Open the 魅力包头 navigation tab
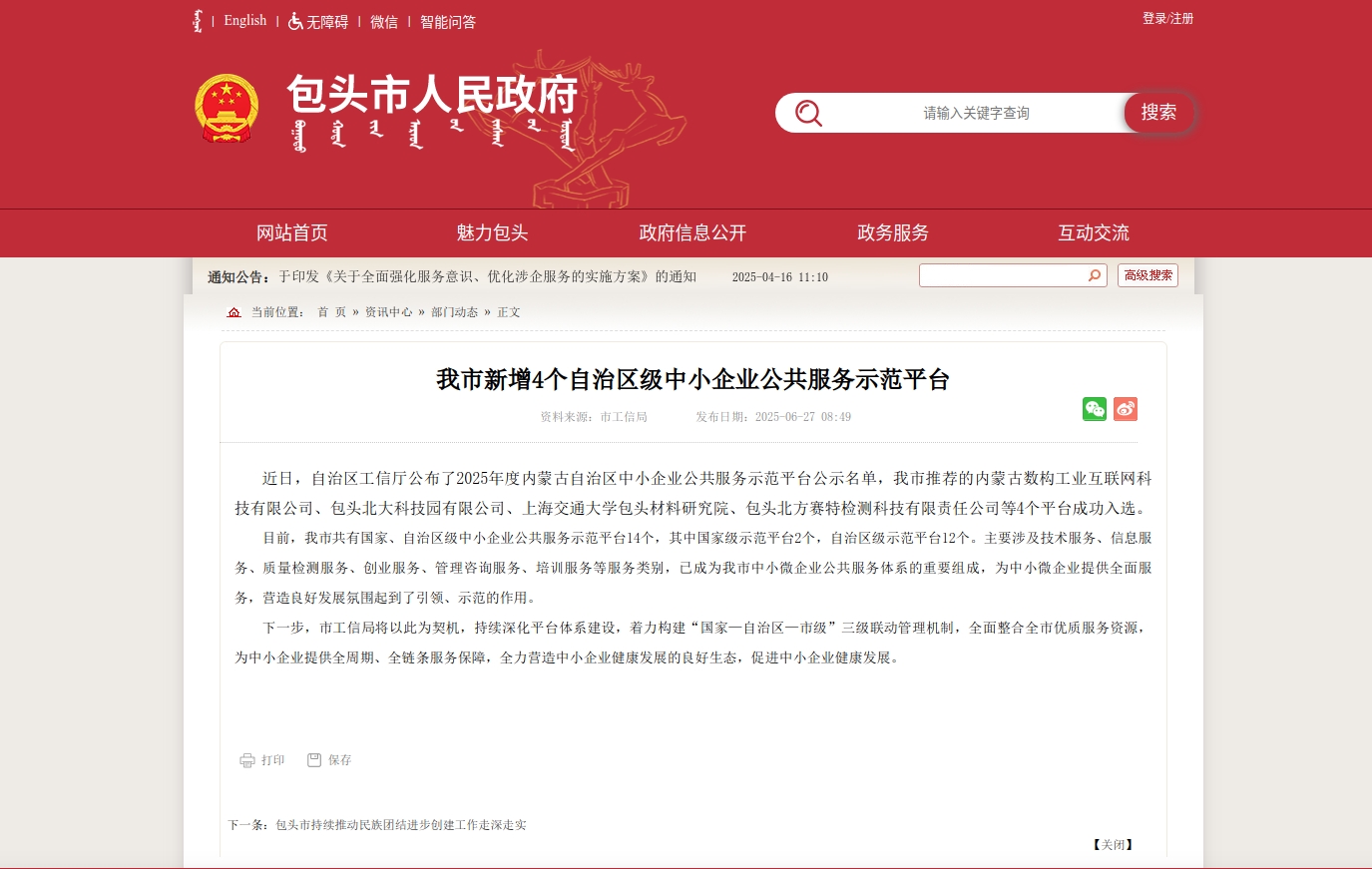Screen dimensions: 1372x869 point(492,233)
